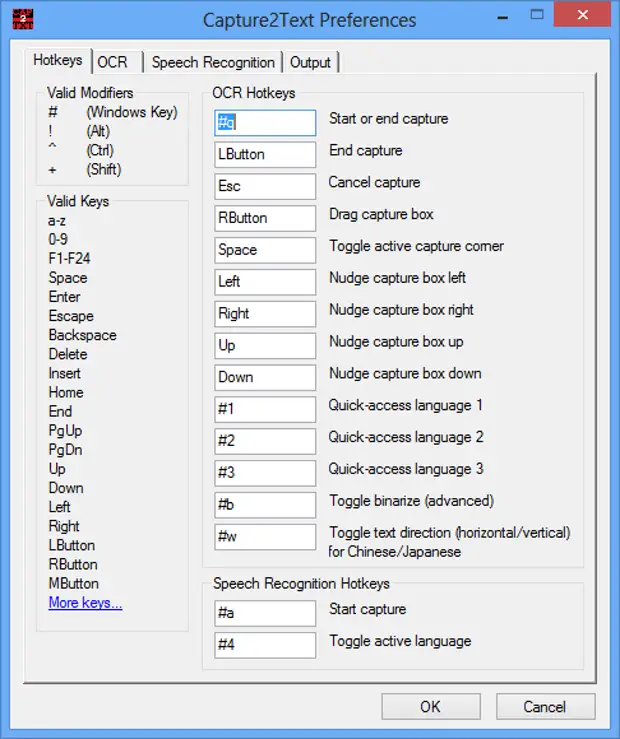The image size is (620, 739).
Task: Click the Toggle binarize hotkey field
Action: 265,505
